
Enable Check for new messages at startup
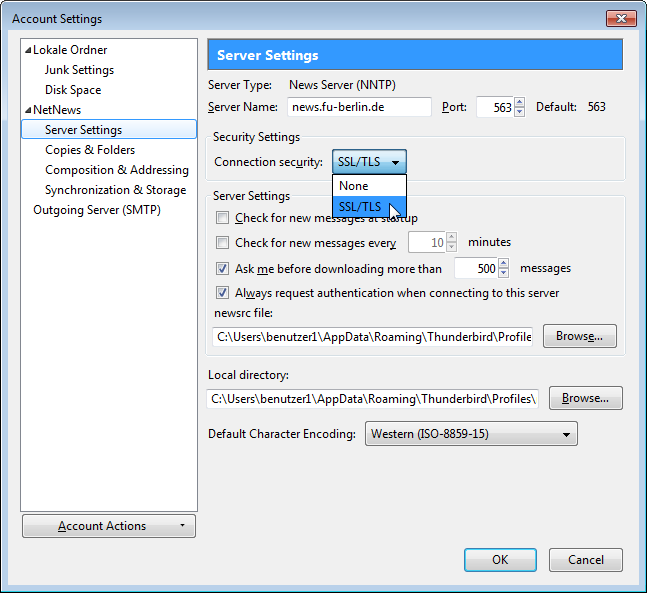(222, 217)
